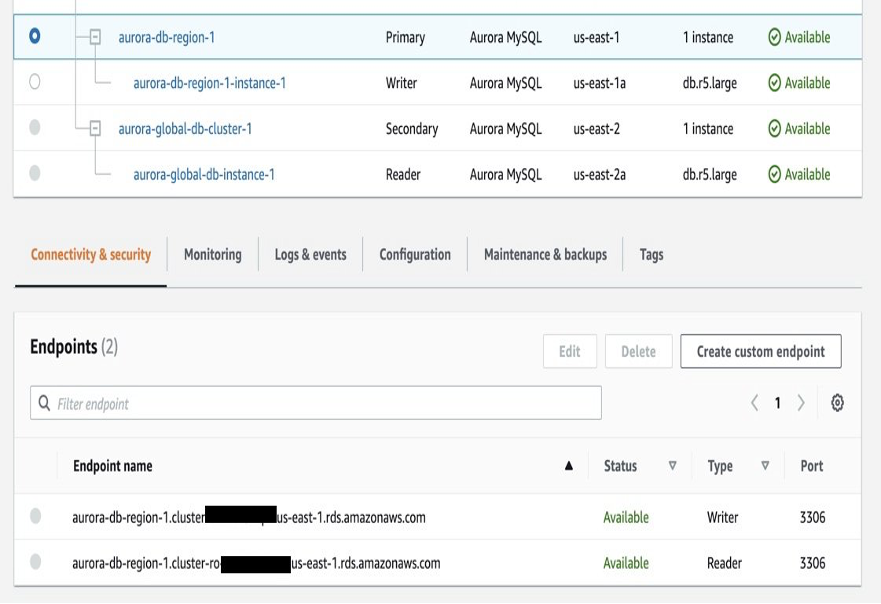Image resolution: width=881 pixels, height=604 pixels.
Task: Click the Primary role cell
Action: (x=405, y=38)
